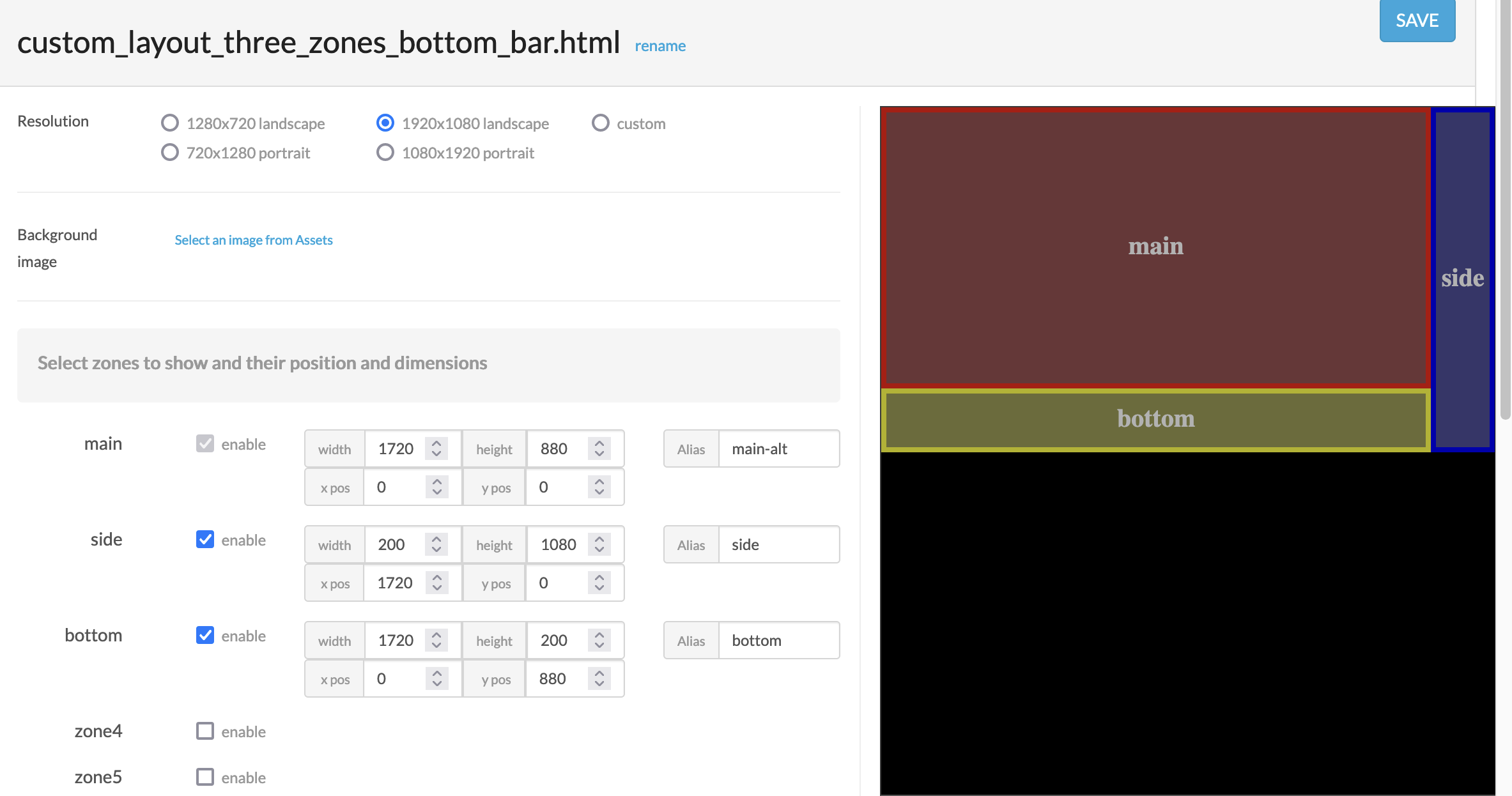Image resolution: width=1512 pixels, height=796 pixels.
Task: Select 1080x1920 portrait resolution
Action: [x=385, y=152]
